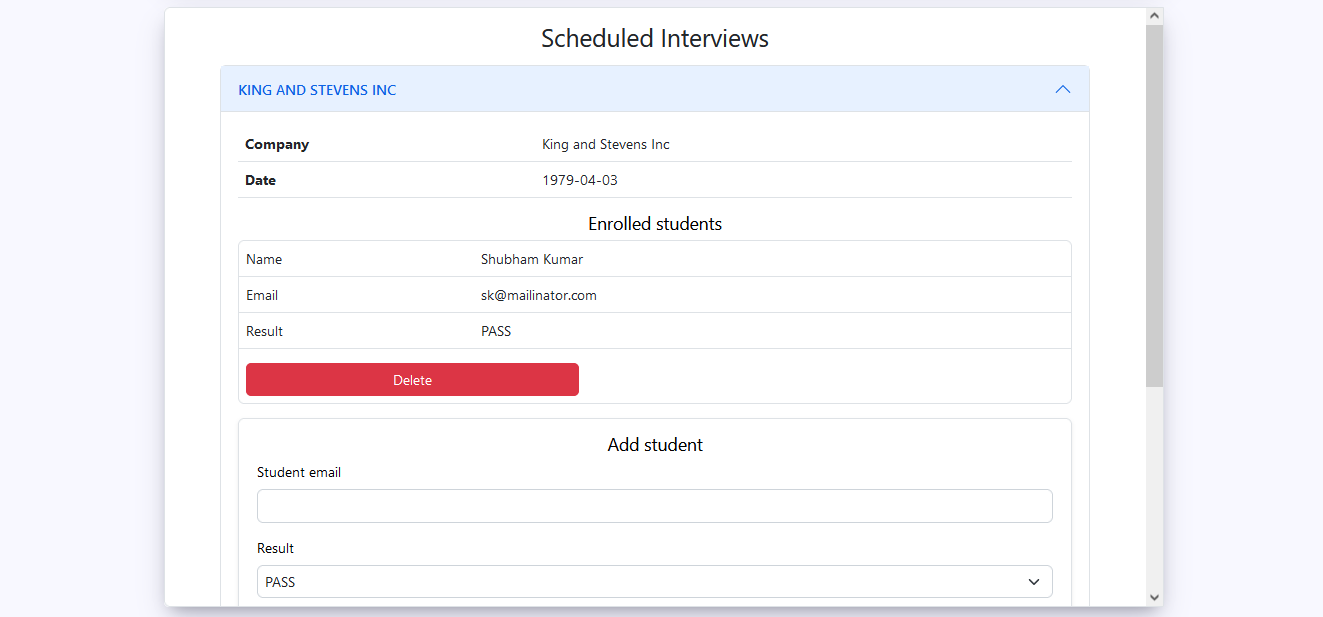Click the name Shubham Kumar
Image resolution: width=1323 pixels, height=617 pixels.
532,259
